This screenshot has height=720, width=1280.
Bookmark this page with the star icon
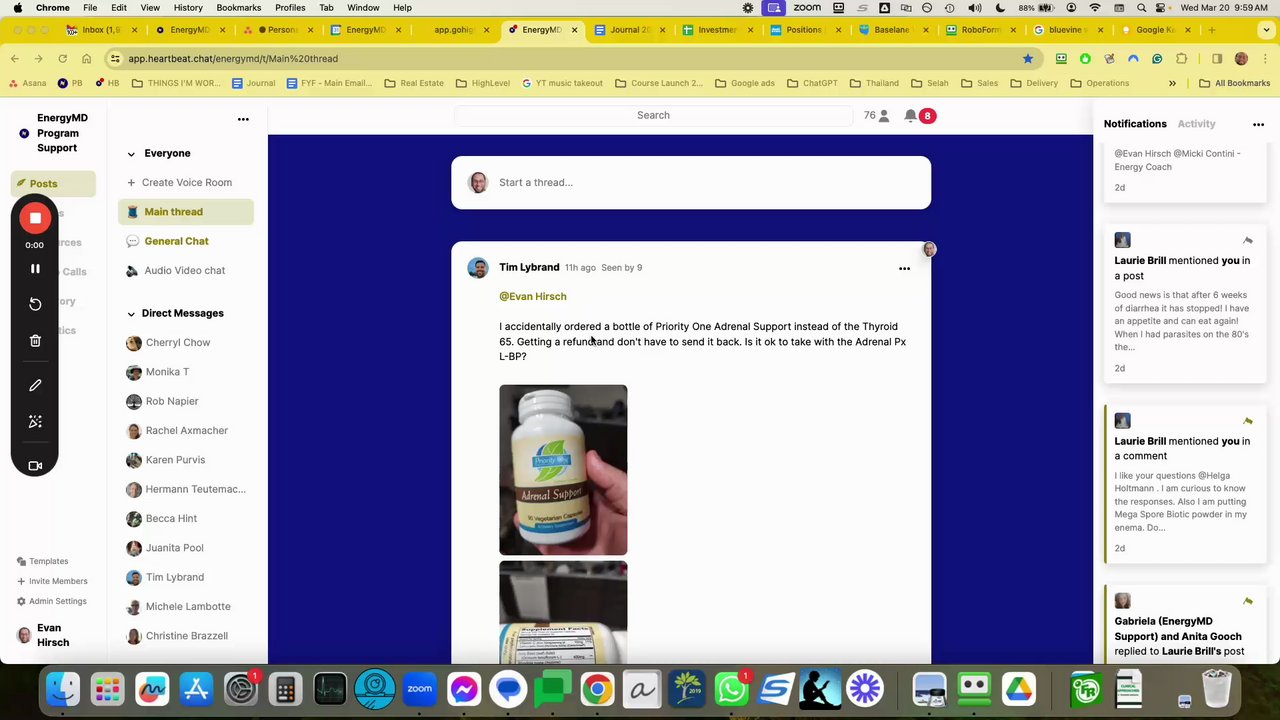tap(1027, 58)
